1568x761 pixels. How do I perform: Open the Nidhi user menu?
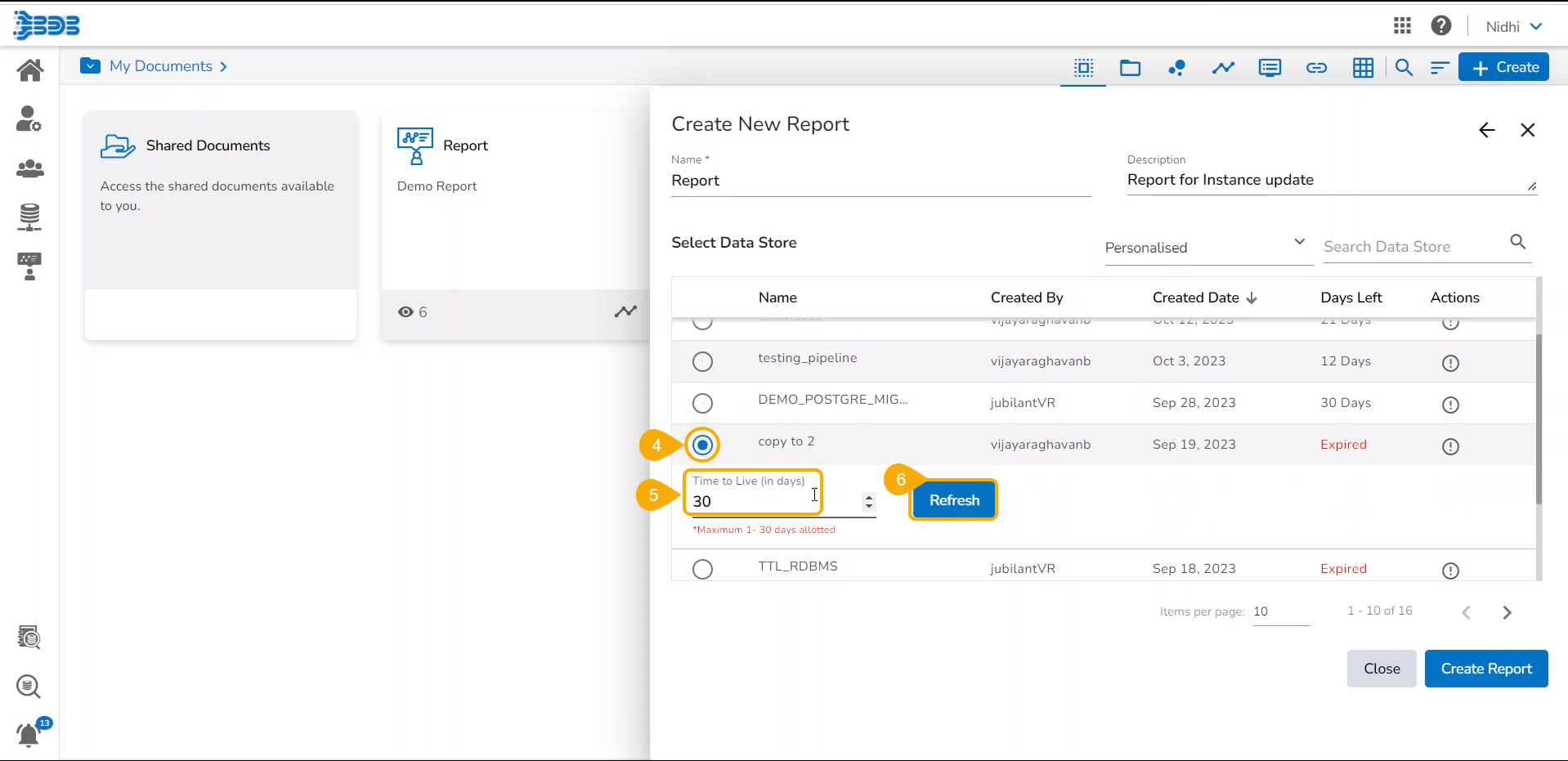pos(1513,26)
